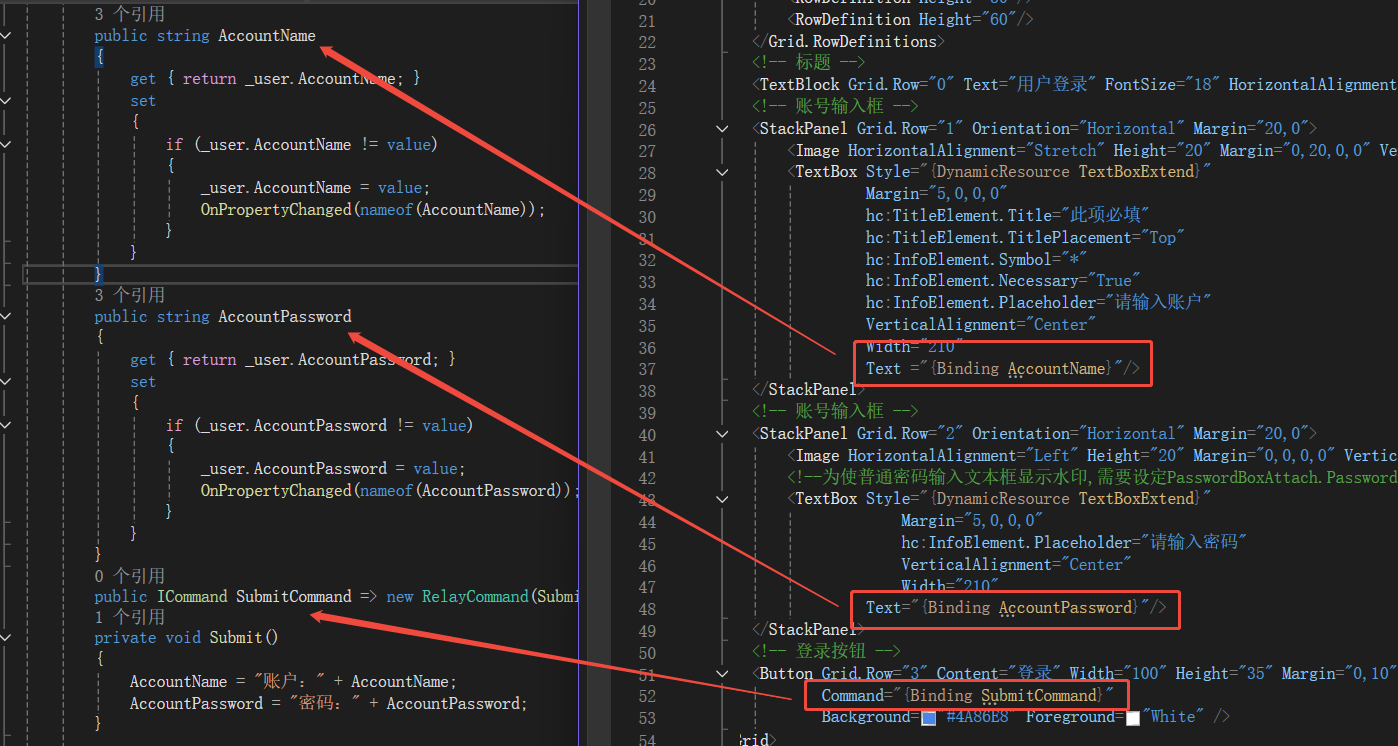Open '1 个引用' CodeLens above Submit()
Image resolution: width=1398 pixels, height=746 pixels.
pyautogui.click(x=130, y=617)
